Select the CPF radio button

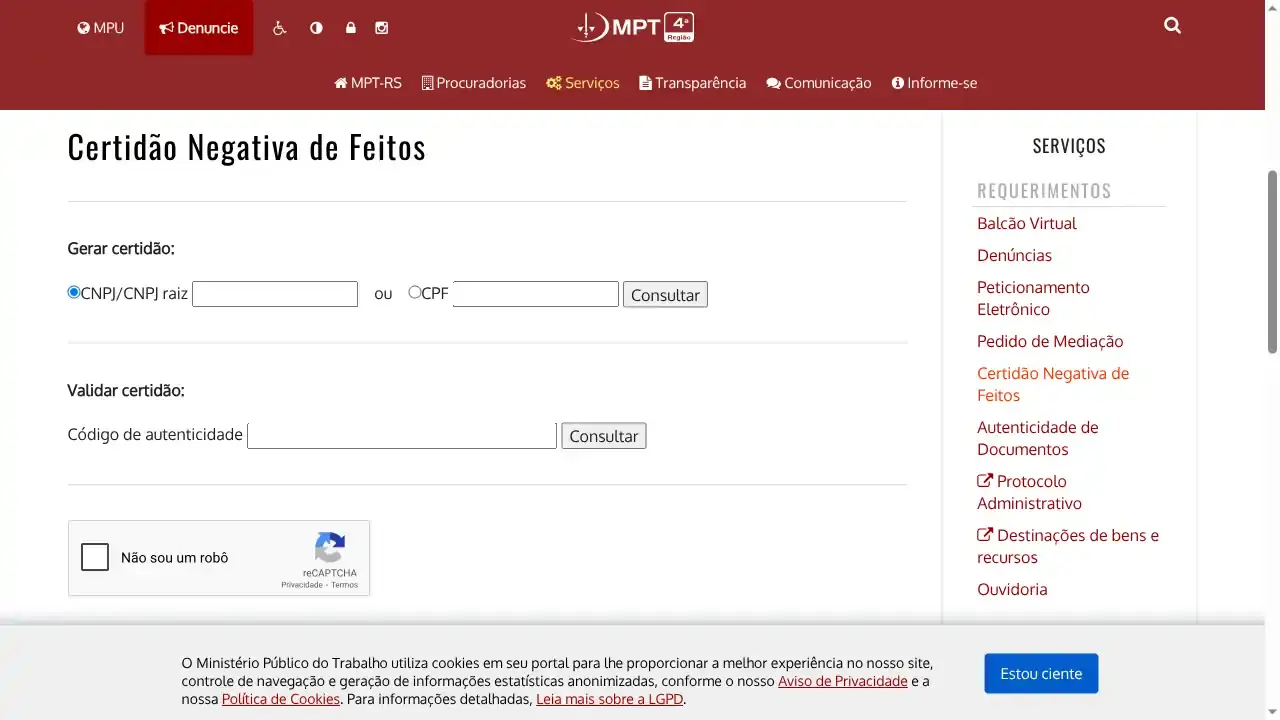click(415, 291)
